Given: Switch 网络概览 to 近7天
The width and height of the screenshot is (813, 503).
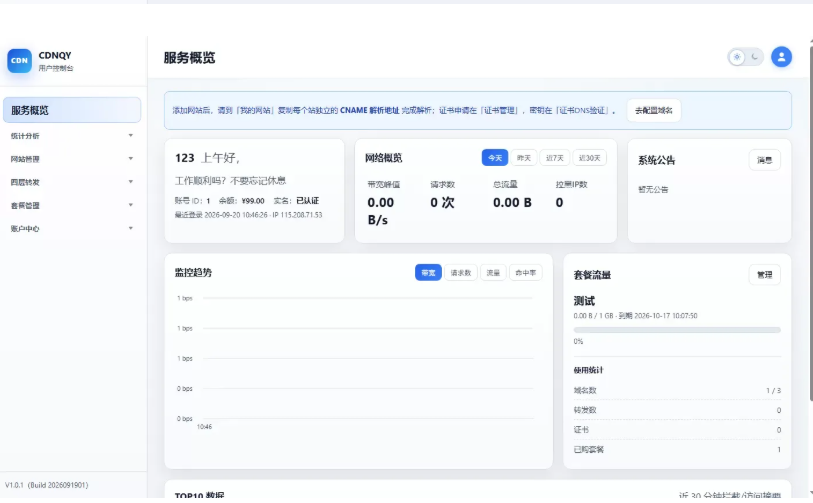Looking at the screenshot, I should [555, 158].
